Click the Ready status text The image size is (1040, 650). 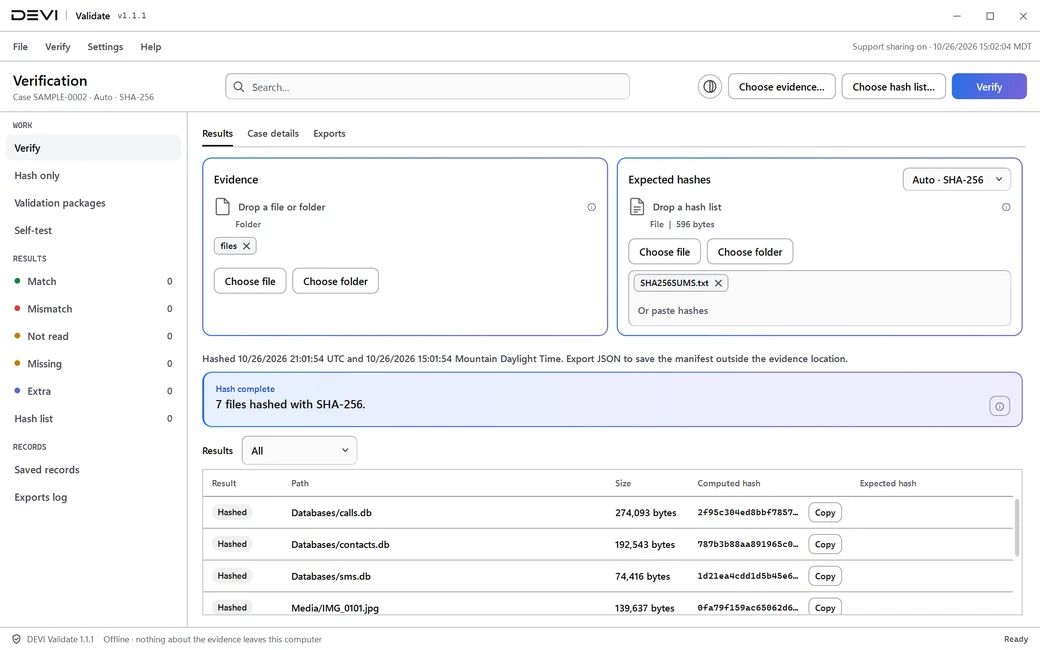[1015, 639]
